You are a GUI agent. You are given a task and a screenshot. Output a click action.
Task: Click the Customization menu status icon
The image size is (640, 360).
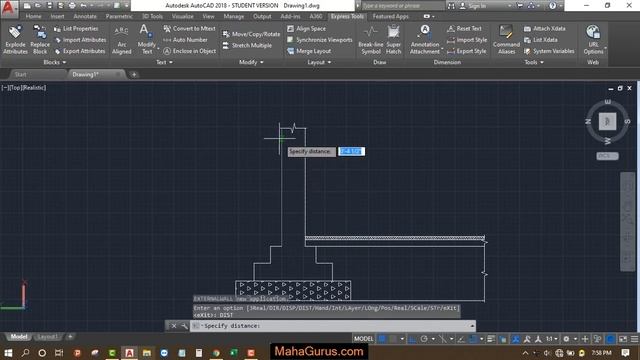point(634,339)
